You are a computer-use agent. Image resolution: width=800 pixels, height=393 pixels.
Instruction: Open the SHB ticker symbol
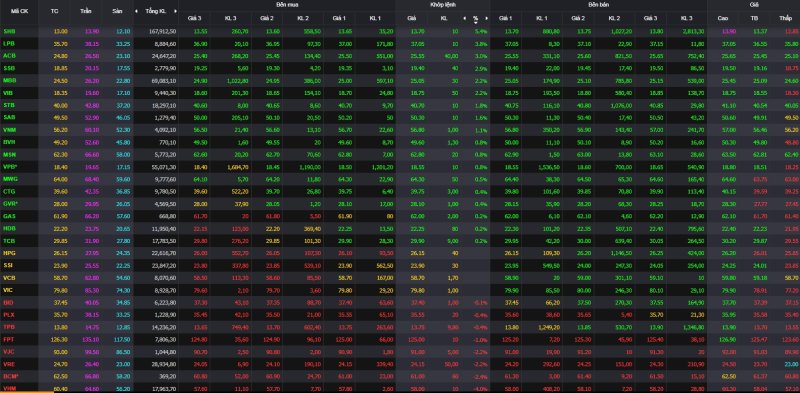click(x=9, y=31)
